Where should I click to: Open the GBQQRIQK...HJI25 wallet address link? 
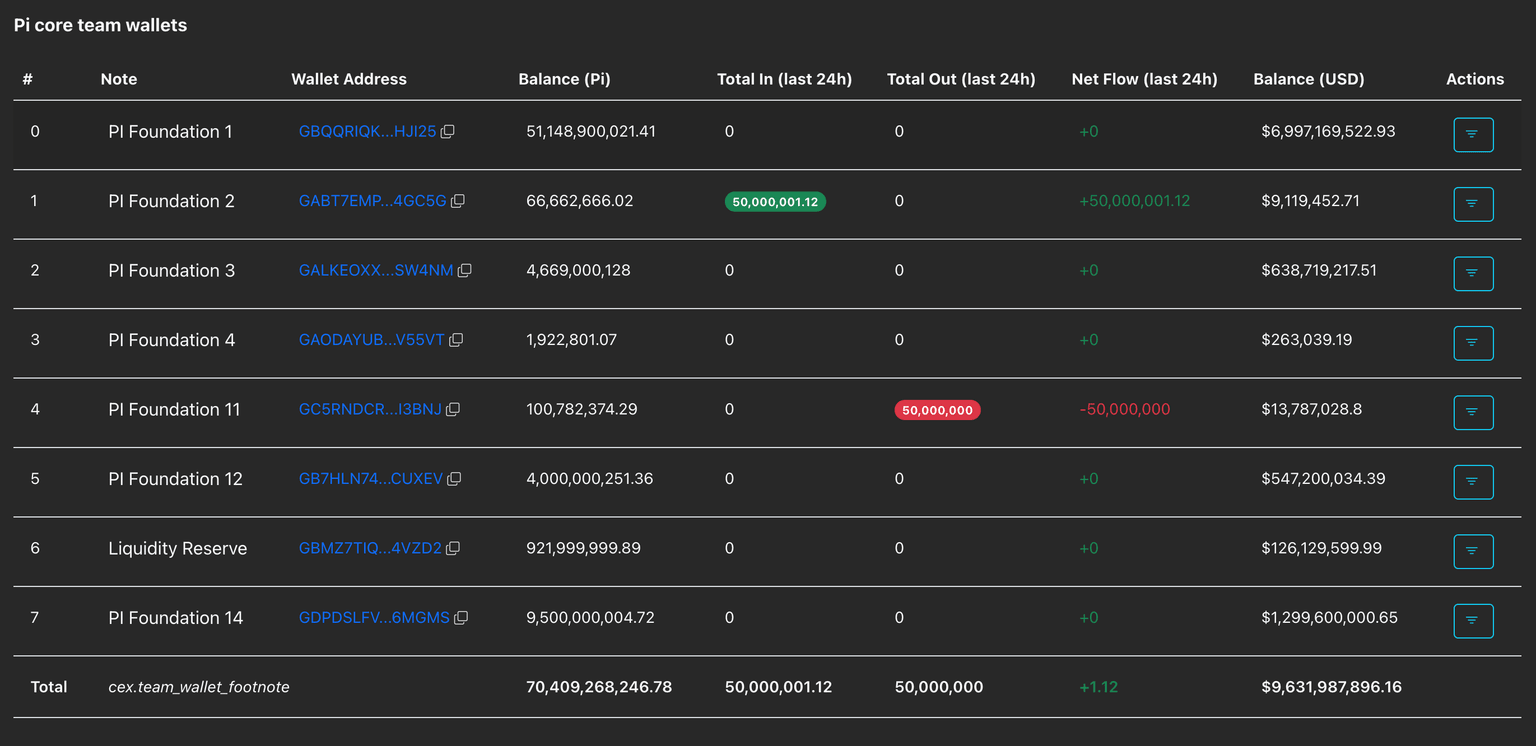[367, 132]
